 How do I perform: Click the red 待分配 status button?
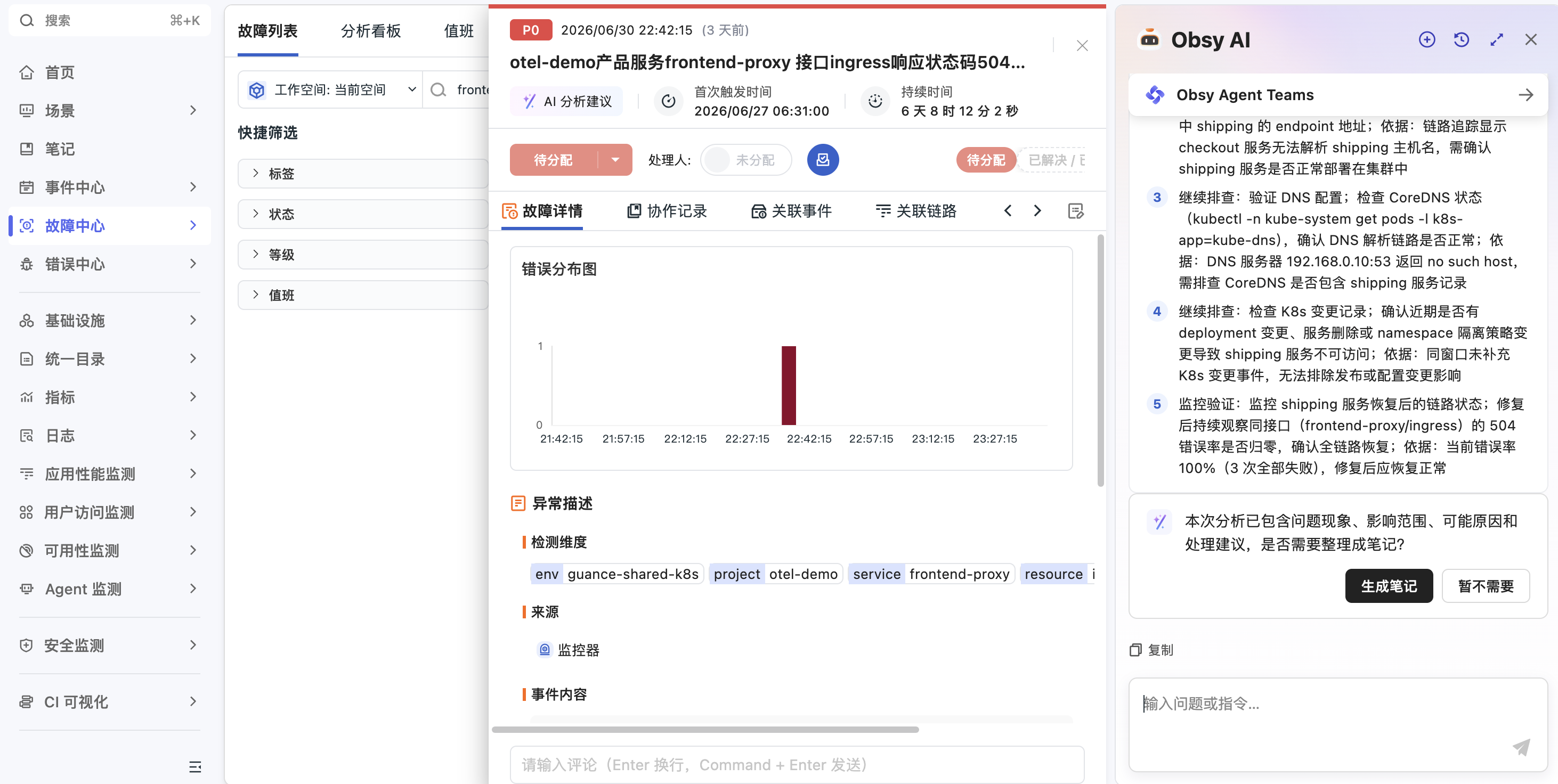click(554, 160)
